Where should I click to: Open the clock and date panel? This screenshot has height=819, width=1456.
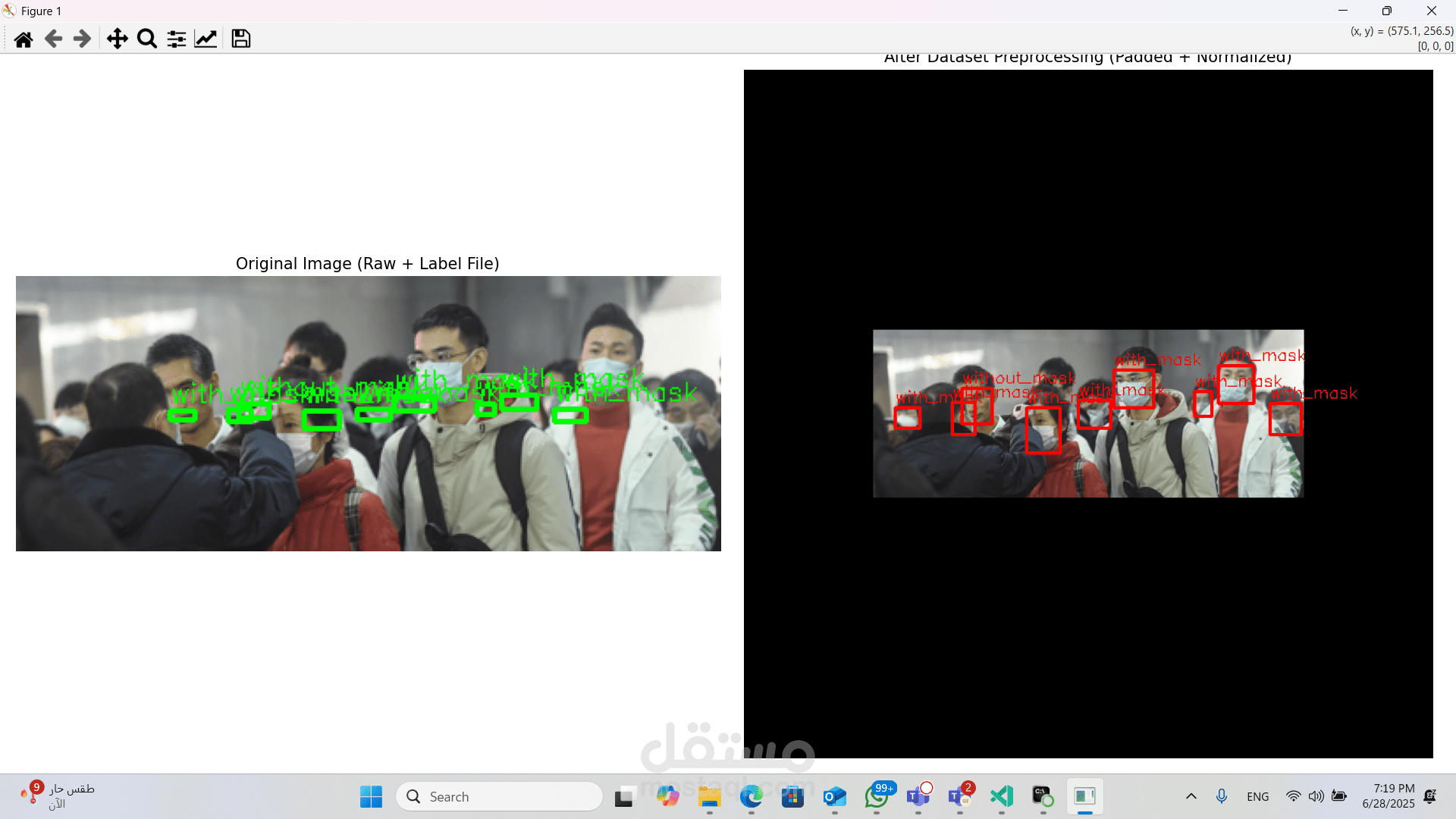pos(1388,796)
